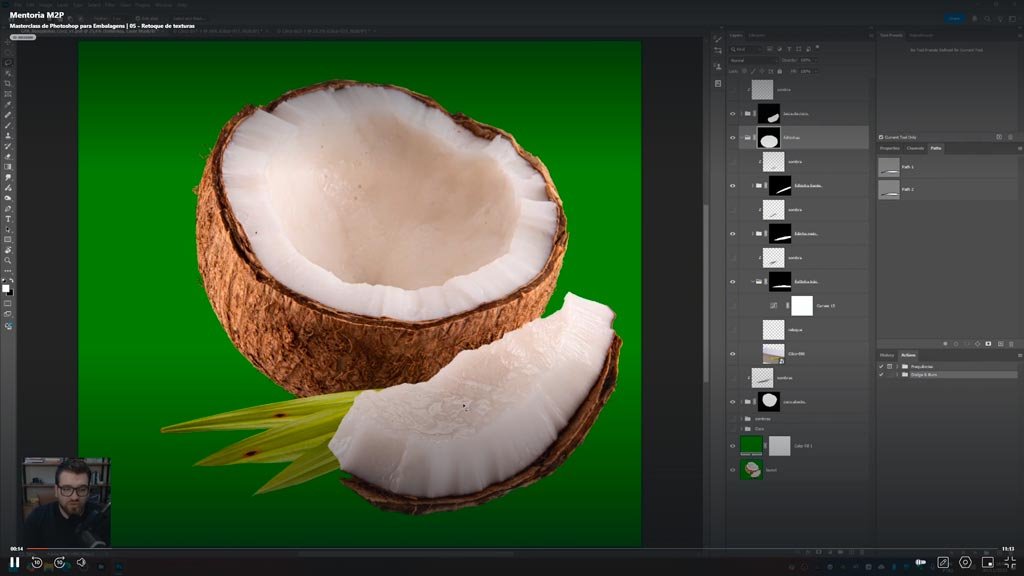Select the Lasso tool
Viewport: 1024px width, 576px height.
coord(8,62)
